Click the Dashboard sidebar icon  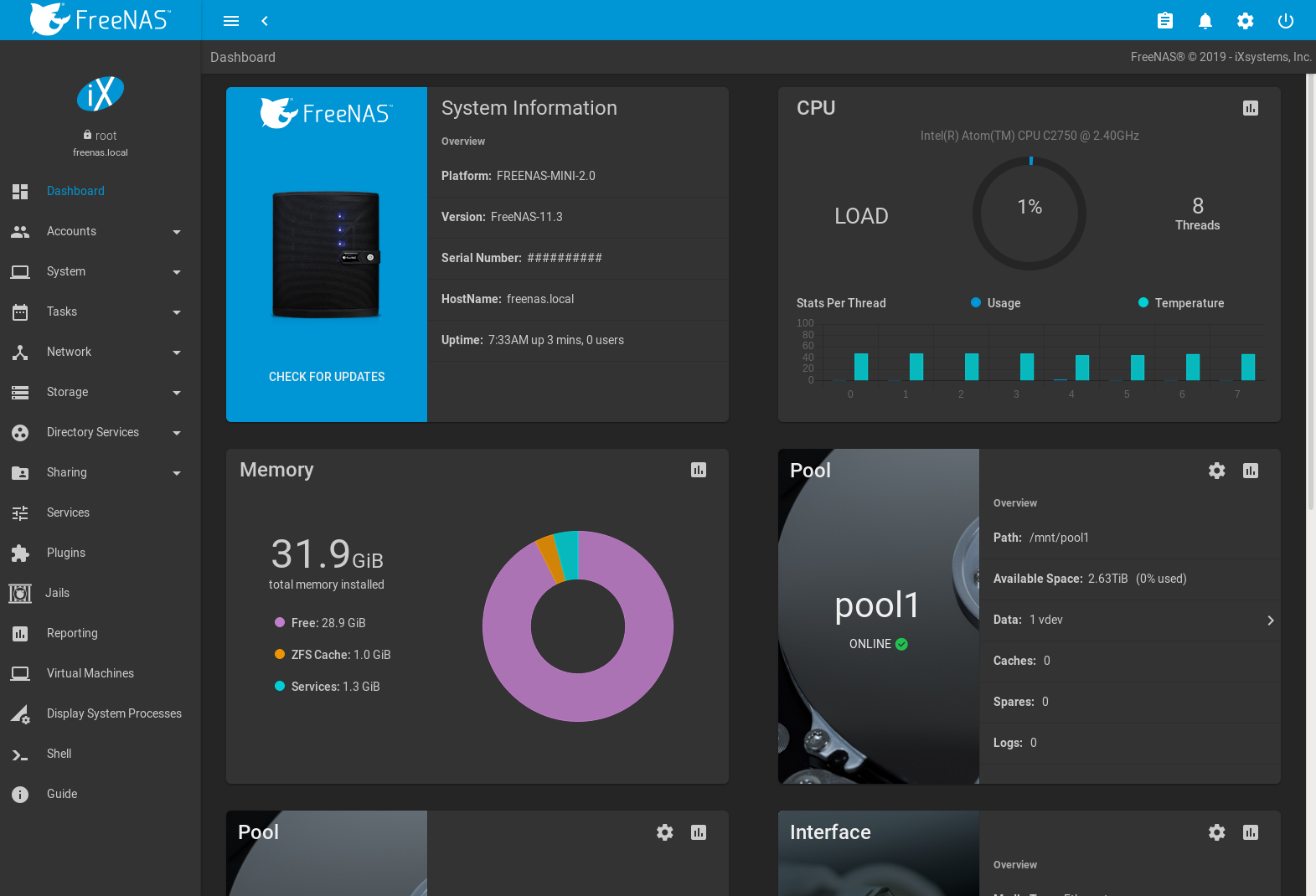(x=20, y=192)
